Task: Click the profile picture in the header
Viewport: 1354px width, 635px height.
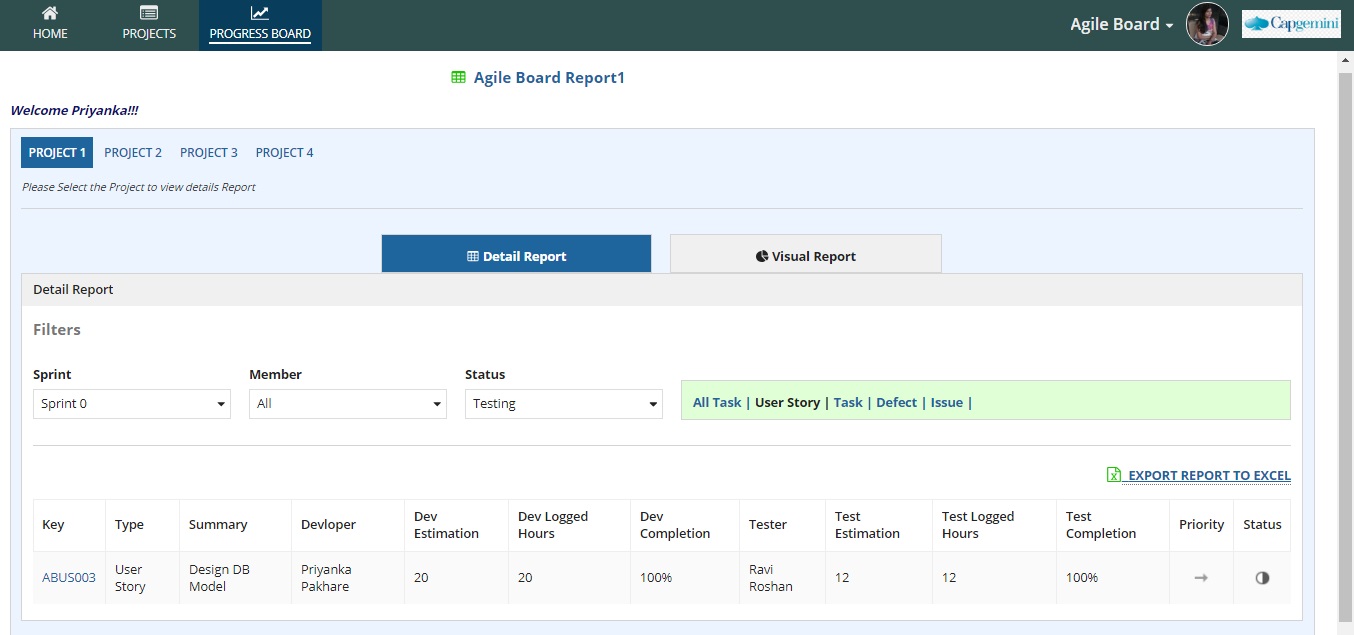Action: click(1207, 24)
